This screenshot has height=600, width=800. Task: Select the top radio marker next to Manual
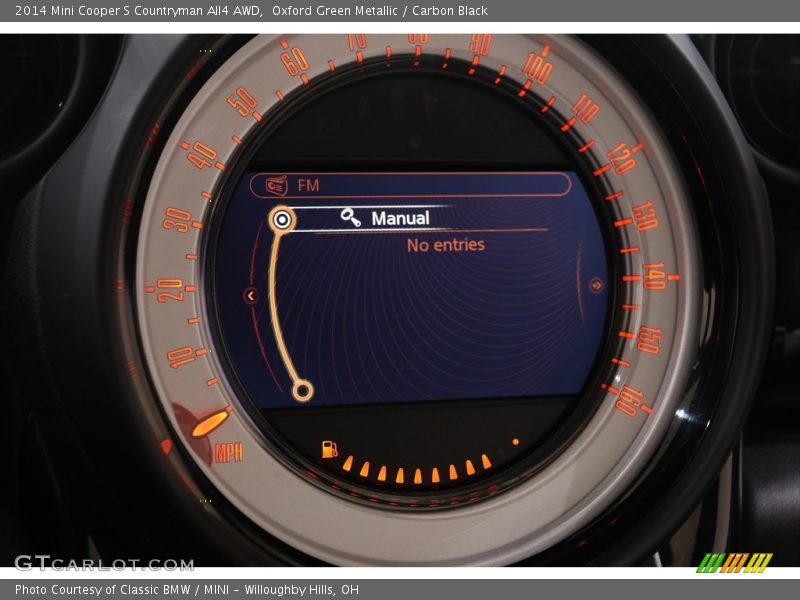pos(282,220)
